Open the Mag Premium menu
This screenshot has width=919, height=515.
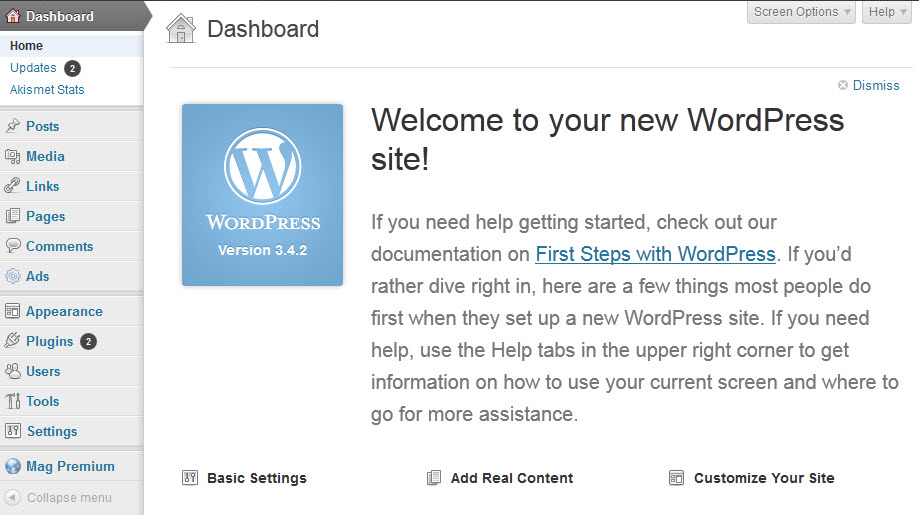click(x=70, y=466)
